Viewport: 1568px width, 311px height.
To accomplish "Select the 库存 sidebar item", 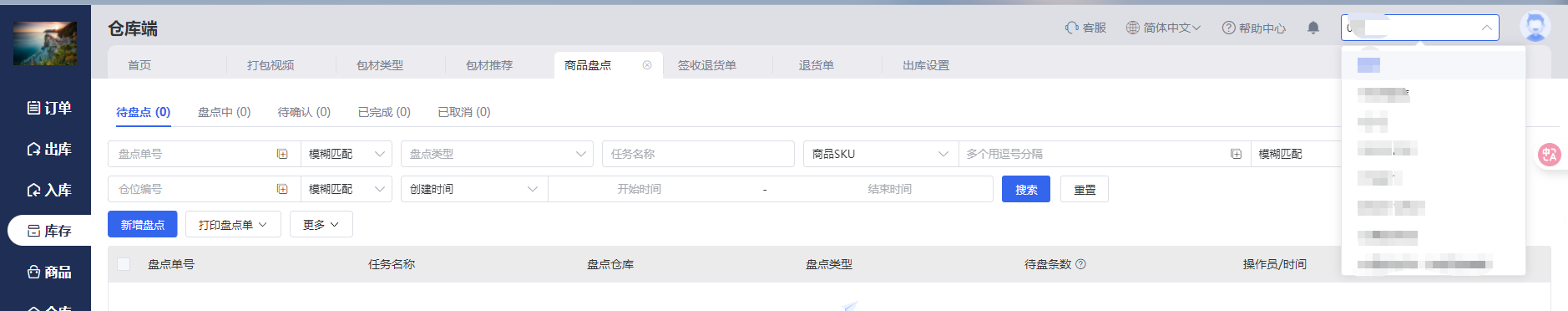I will coord(48,231).
